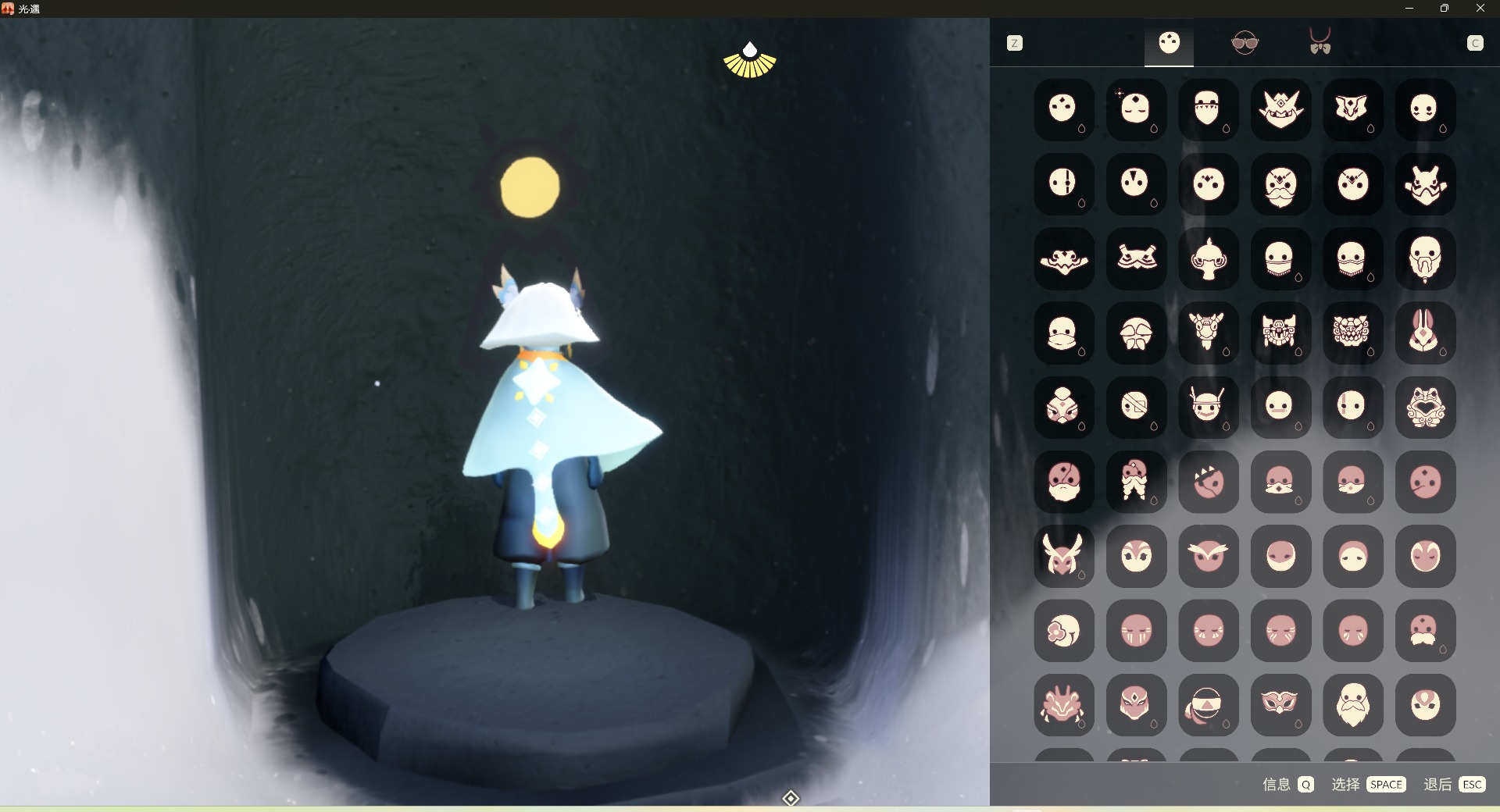Switch to the masks category tab
This screenshot has width=1500, height=812.
point(1169,43)
